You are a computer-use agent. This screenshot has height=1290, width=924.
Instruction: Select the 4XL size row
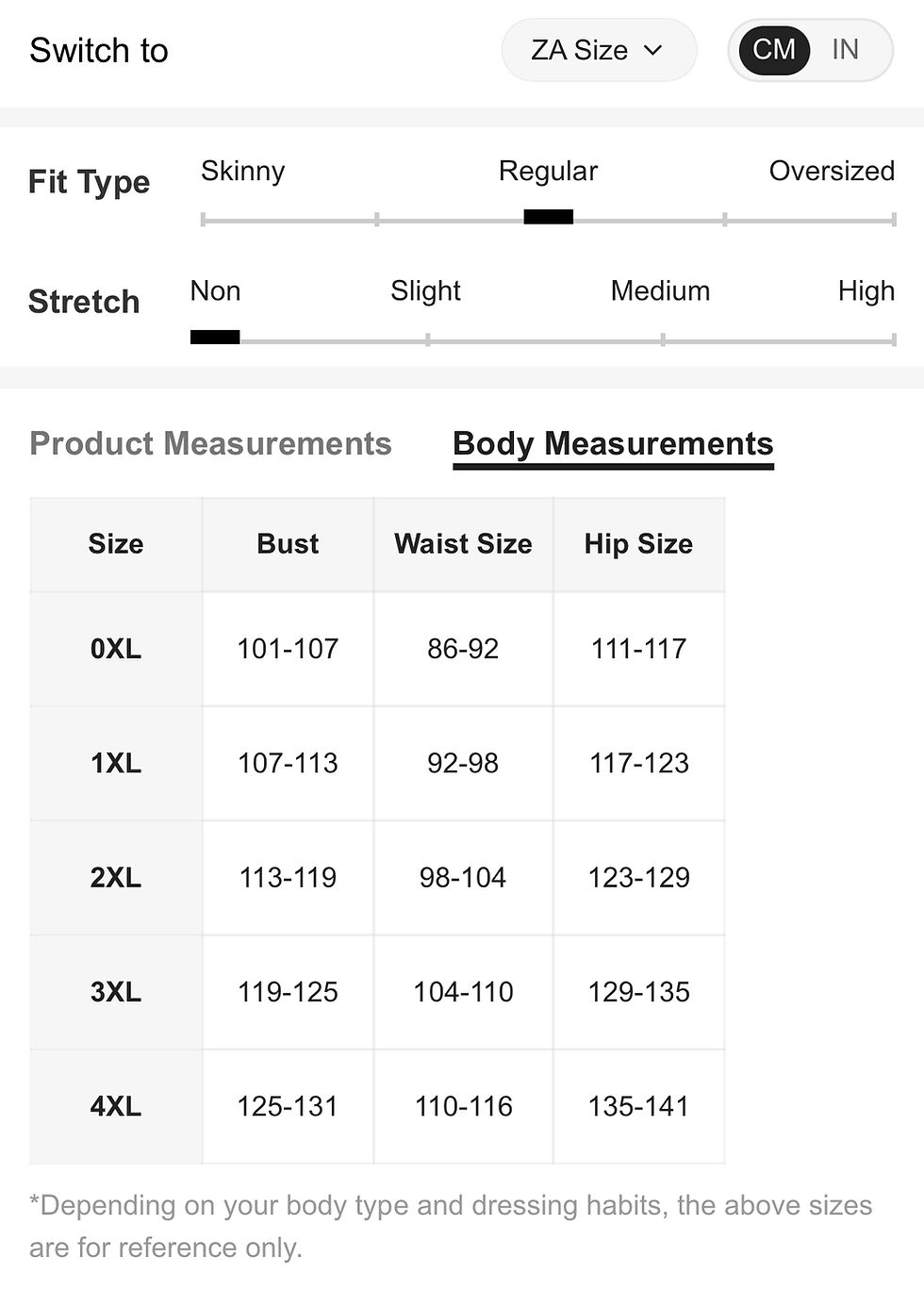pyautogui.click(x=377, y=1106)
